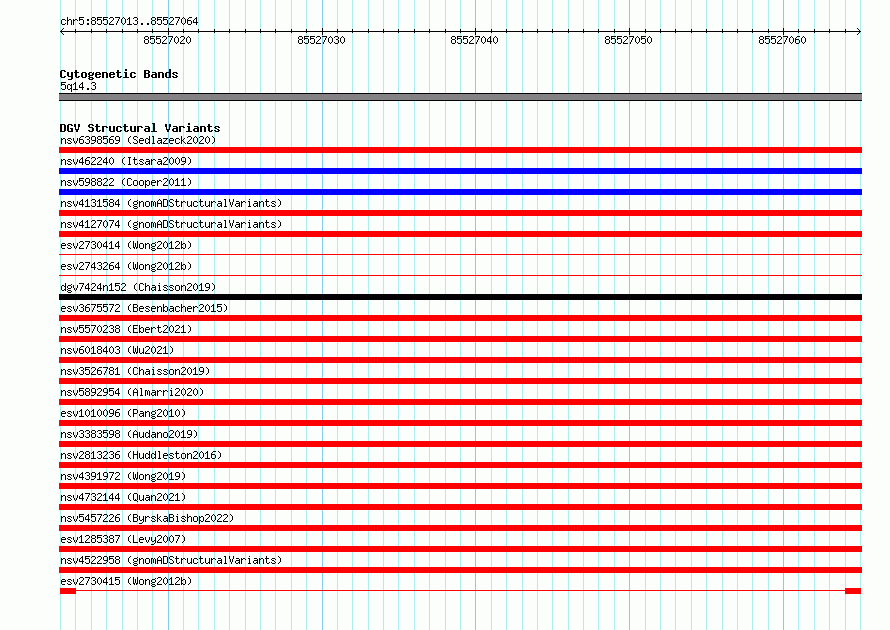Viewport: 890px width, 630px height.
Task: Click the chr5:85527013..85527064 region label
Action: (x=129, y=21)
